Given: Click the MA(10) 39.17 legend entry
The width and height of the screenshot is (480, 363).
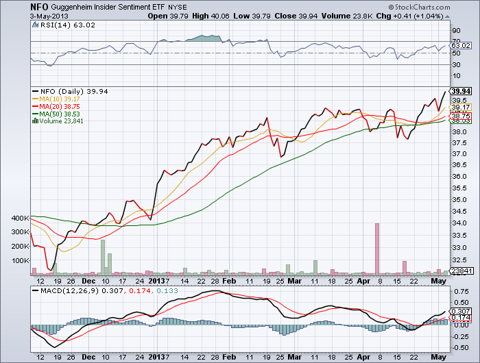Looking at the screenshot, I should 56,99.
